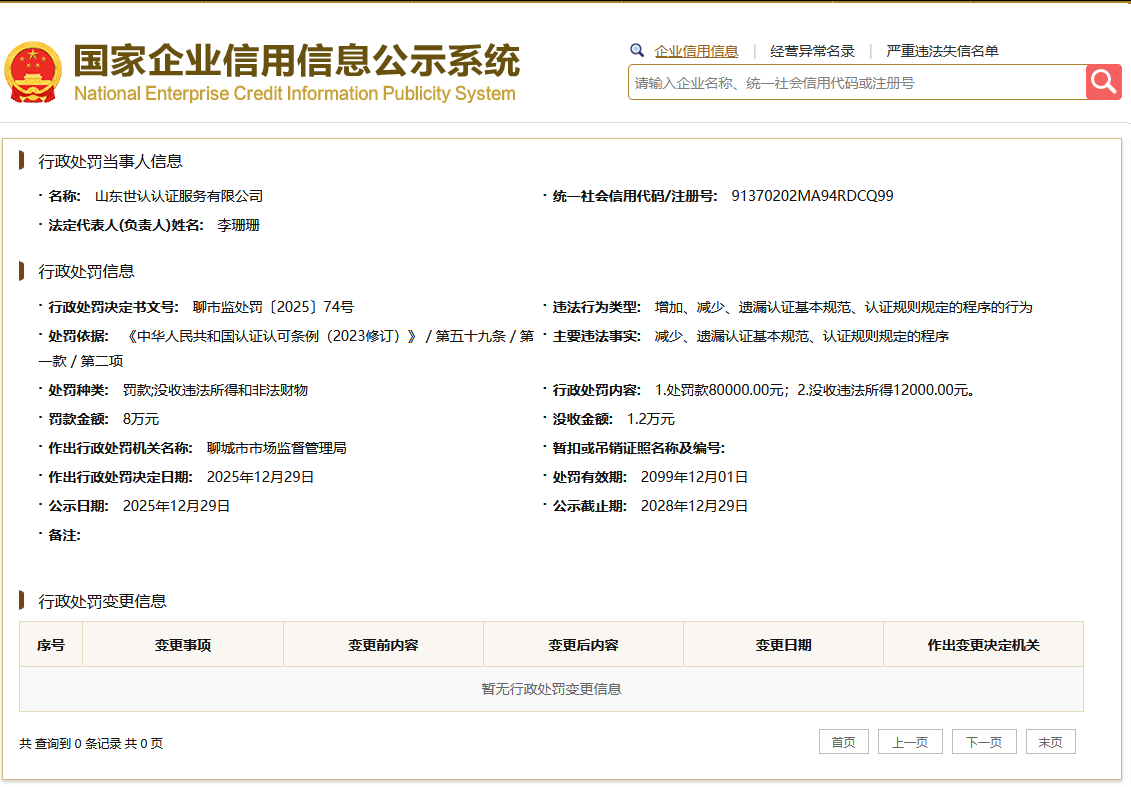
Task: Click decision number 聊市监处罚〔2025〕74号
Action: [273, 307]
